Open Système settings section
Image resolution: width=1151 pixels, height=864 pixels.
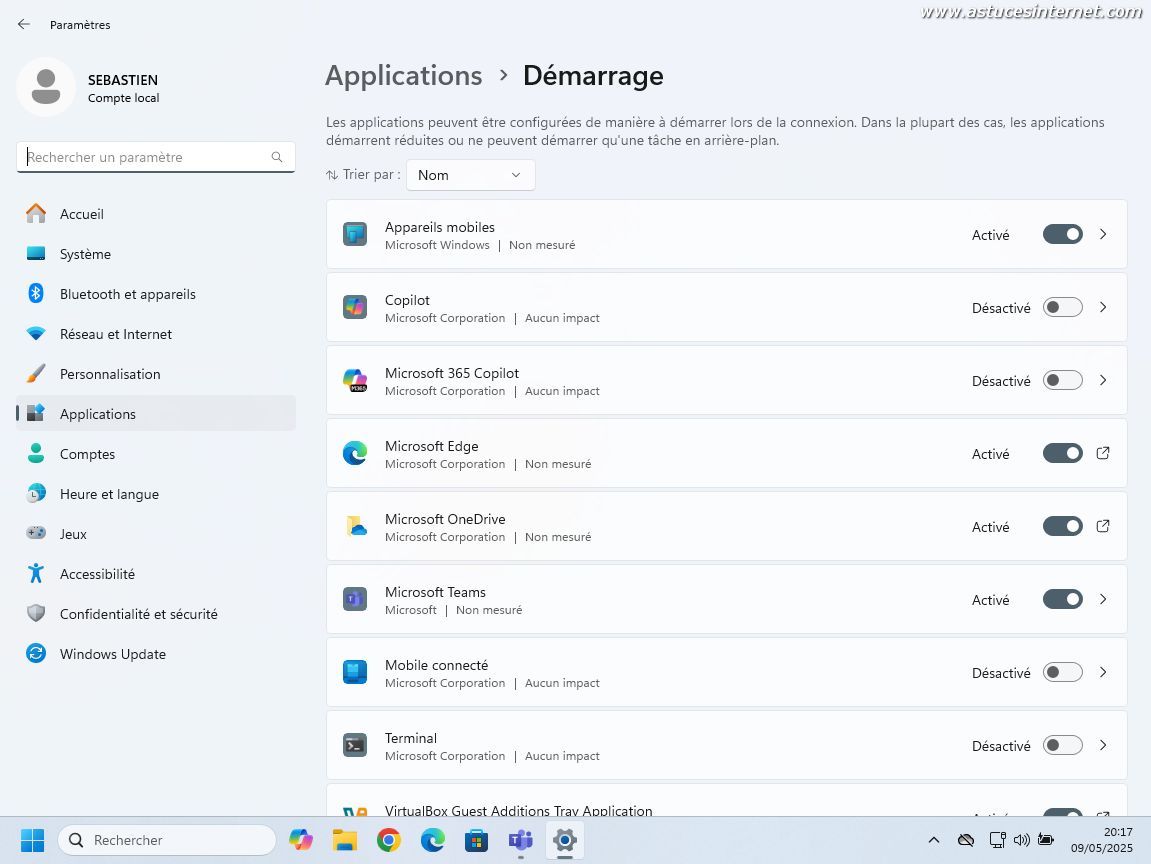(x=156, y=254)
